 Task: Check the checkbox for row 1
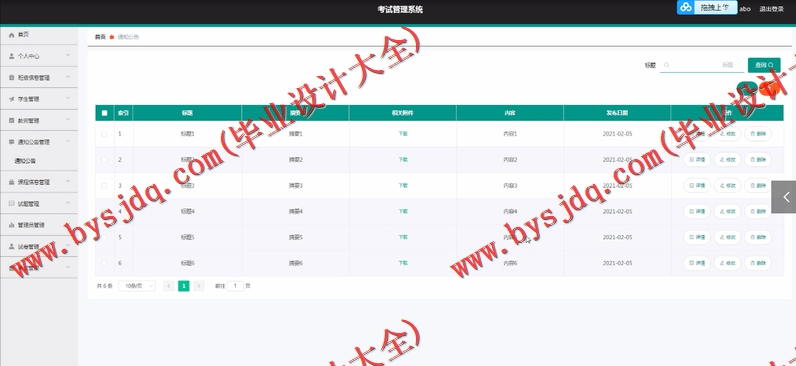(104, 134)
